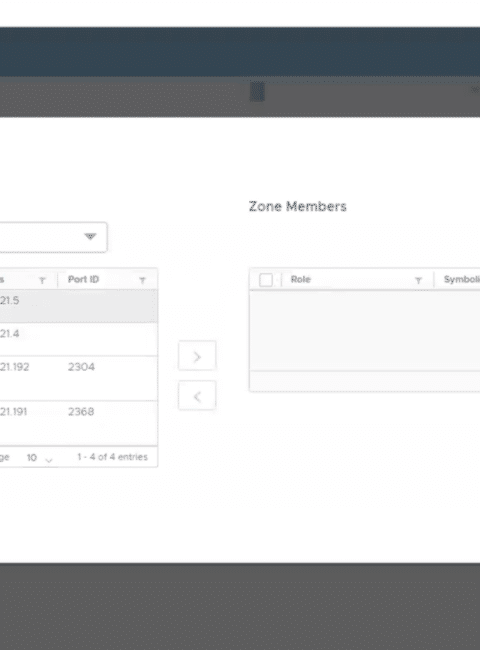This screenshot has height=650, width=480.
Task: Select the highlighted row ending in 21.5
Action: [x=78, y=306]
